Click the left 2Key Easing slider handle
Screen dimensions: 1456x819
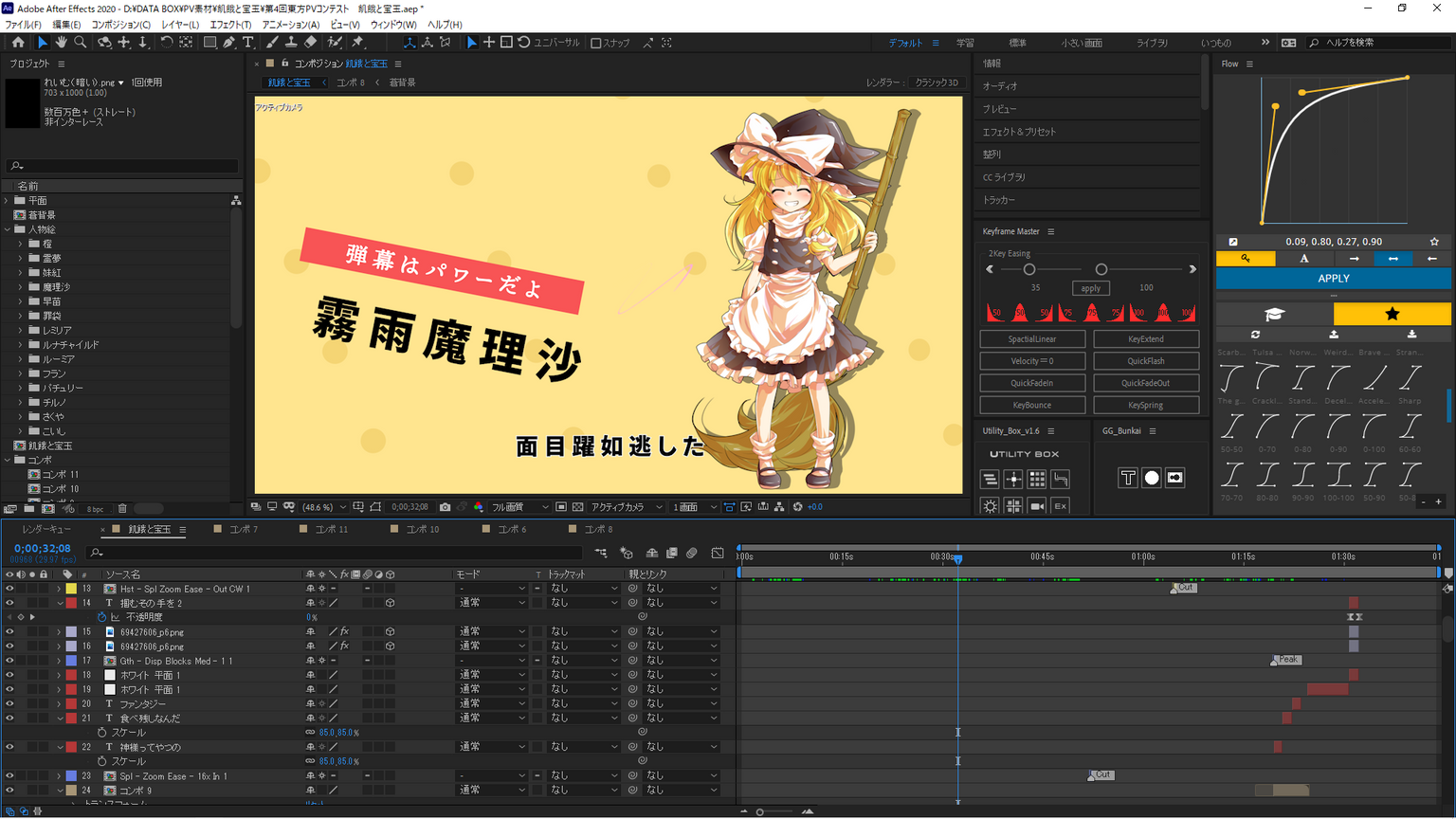1029,269
